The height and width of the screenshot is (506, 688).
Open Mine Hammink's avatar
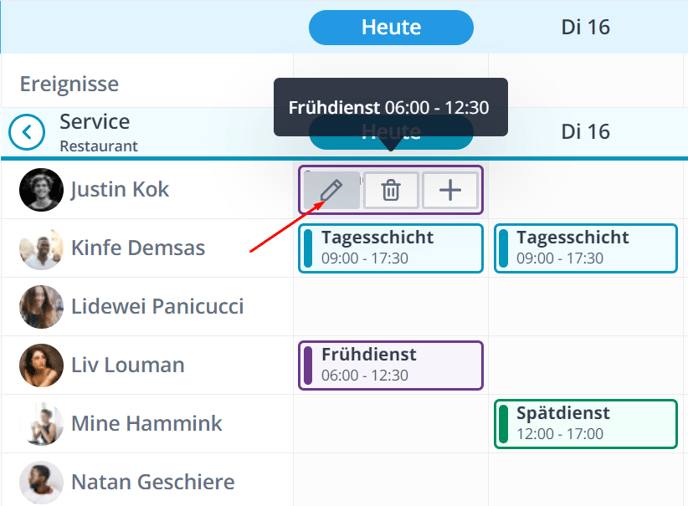[41, 424]
